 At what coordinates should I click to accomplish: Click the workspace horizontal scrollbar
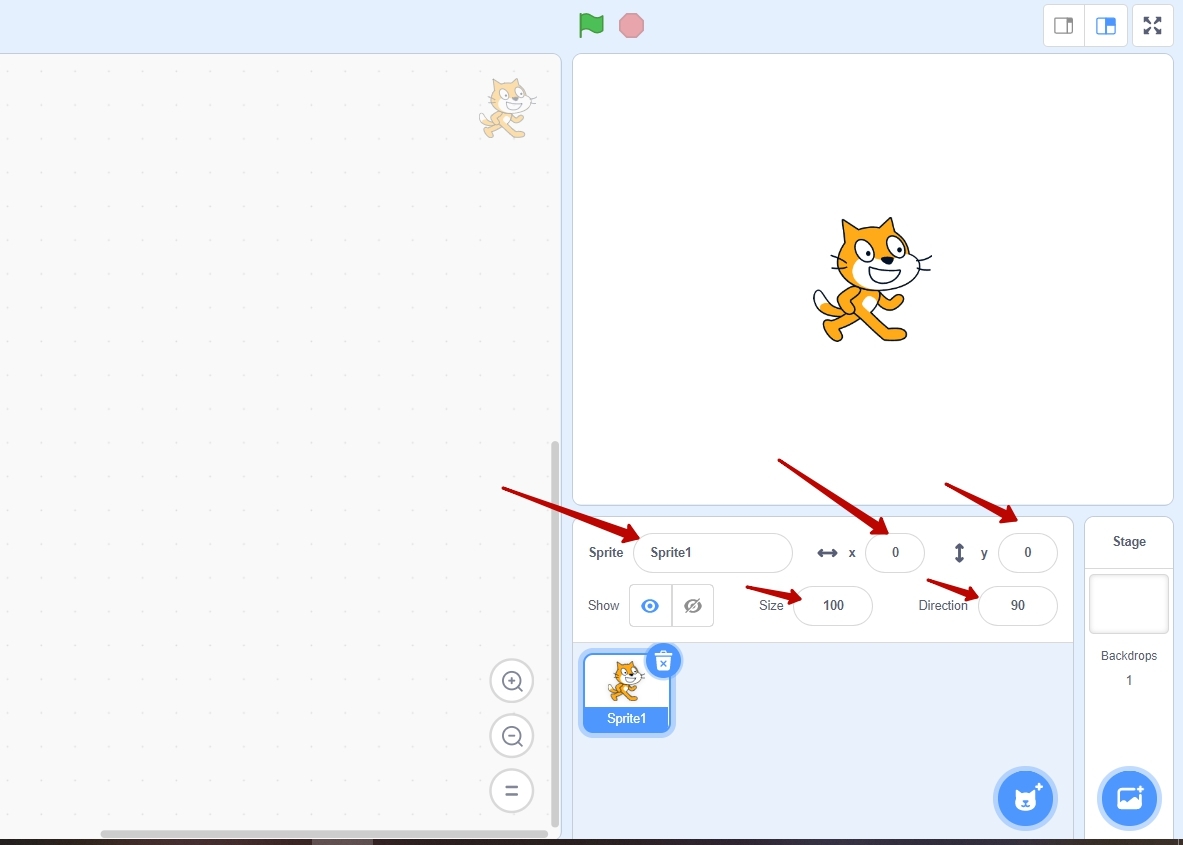pyautogui.click(x=324, y=834)
